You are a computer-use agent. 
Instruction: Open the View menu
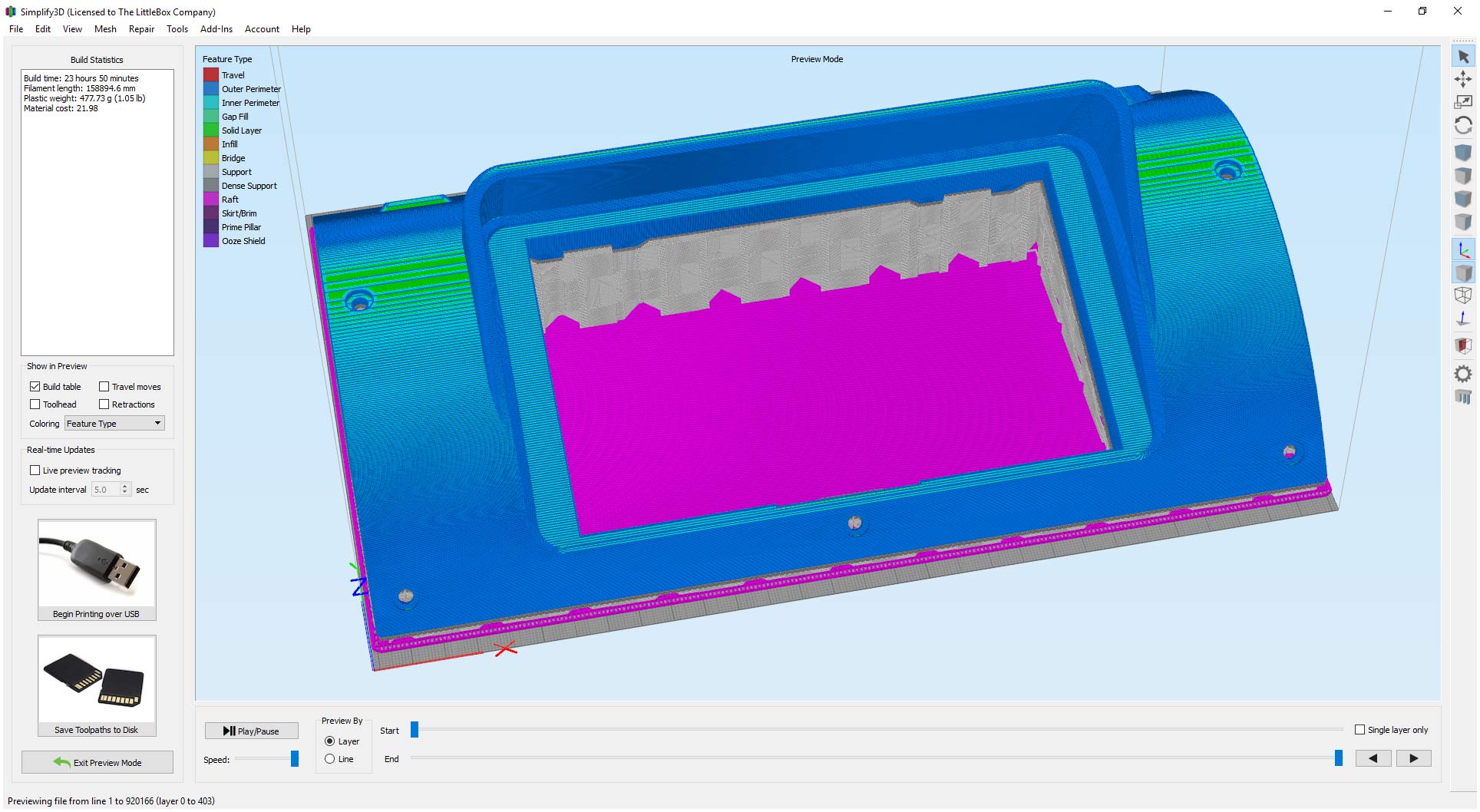click(72, 29)
